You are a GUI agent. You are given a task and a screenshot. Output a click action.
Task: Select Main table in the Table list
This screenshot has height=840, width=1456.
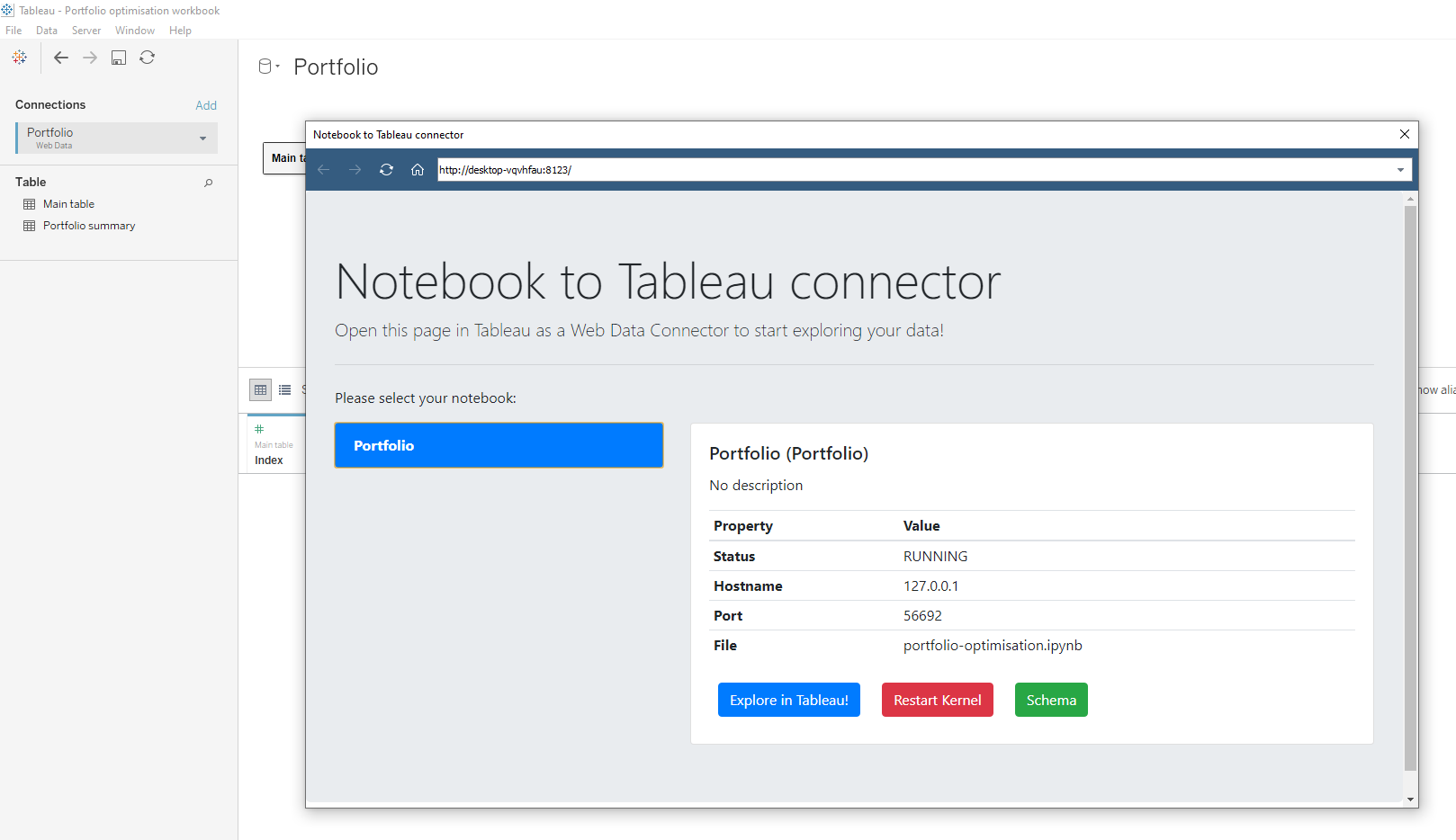tap(68, 204)
